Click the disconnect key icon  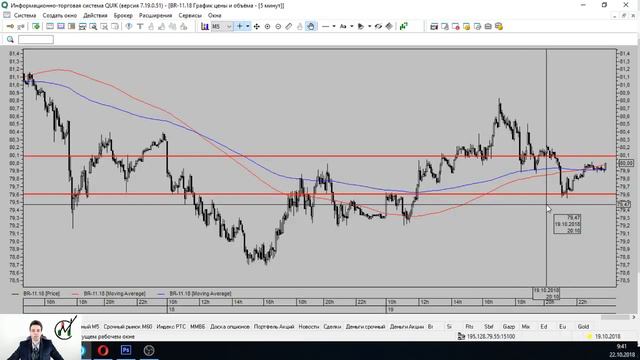click(21, 27)
